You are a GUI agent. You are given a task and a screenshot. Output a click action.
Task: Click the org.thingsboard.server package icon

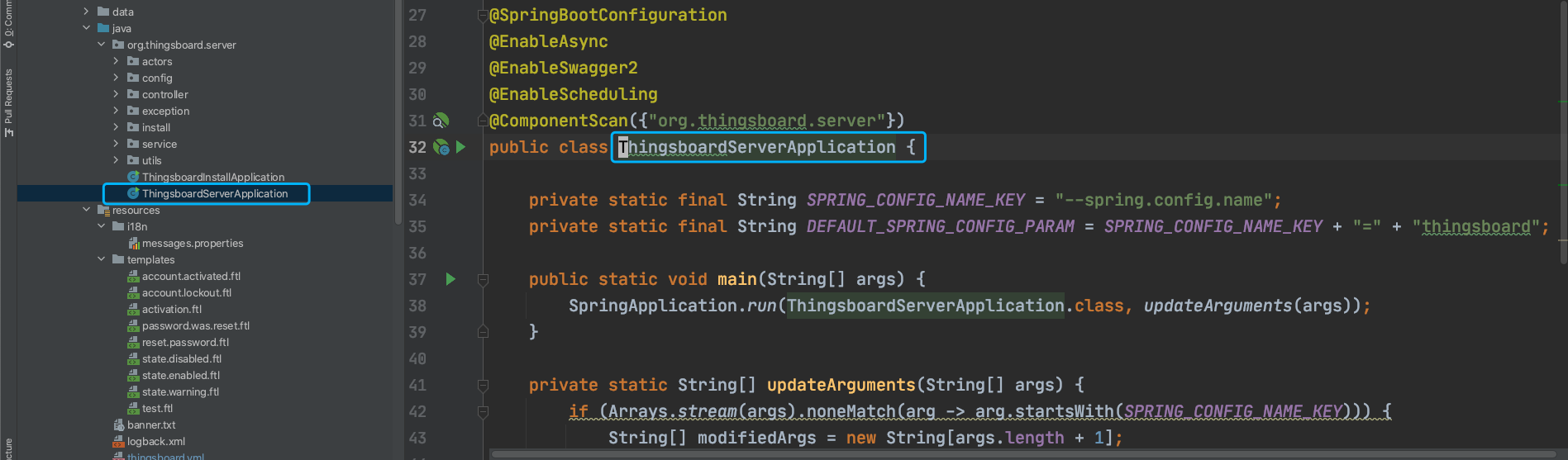118,45
